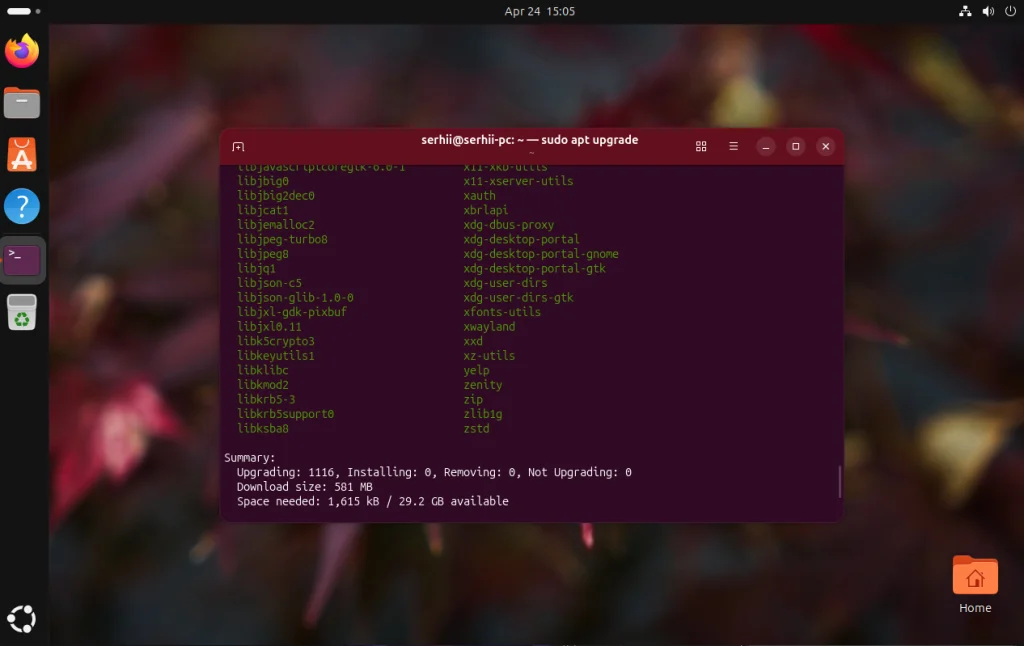Image resolution: width=1024 pixels, height=646 pixels.
Task: Click the package name libkmod2
Action: click(x=263, y=385)
